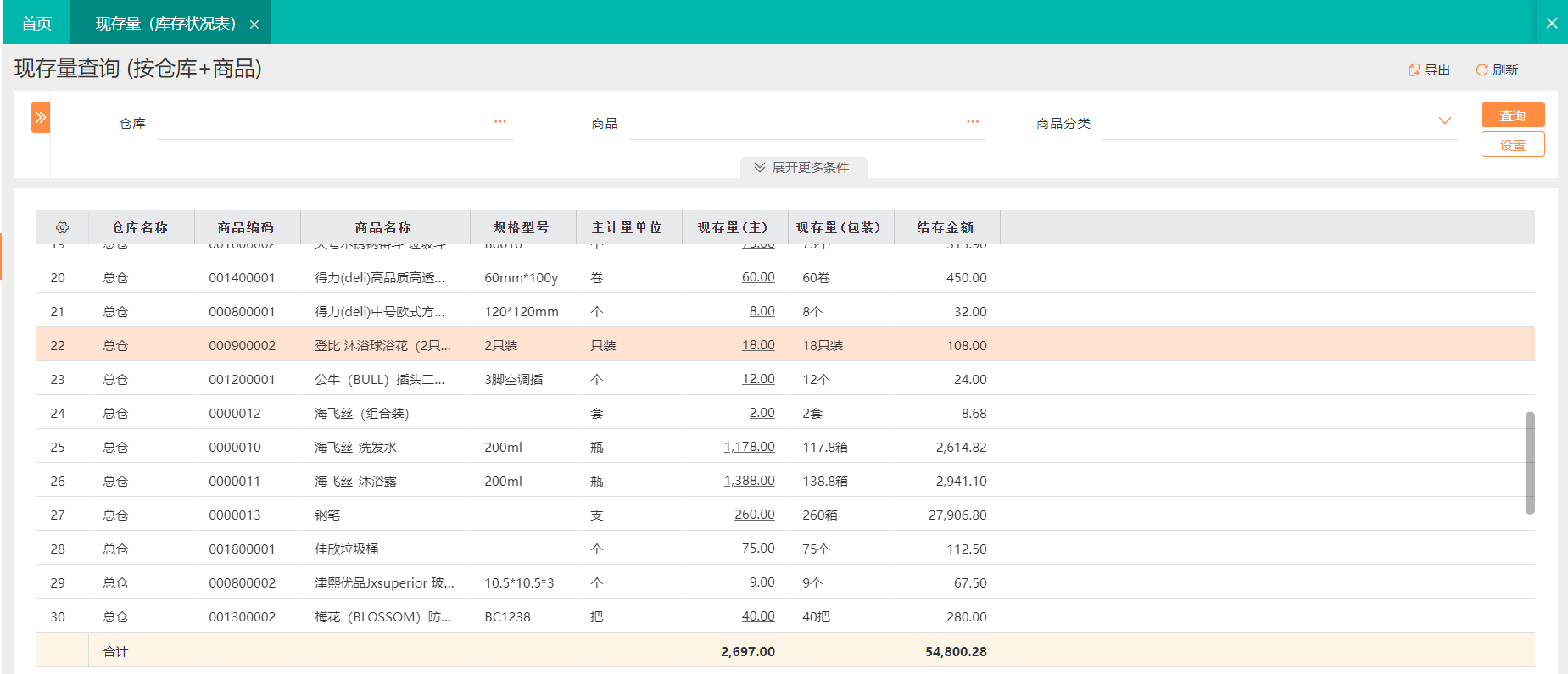This screenshot has height=674, width=1568.
Task: Open the 商品分类 dropdown arrow
Action: [1445, 121]
